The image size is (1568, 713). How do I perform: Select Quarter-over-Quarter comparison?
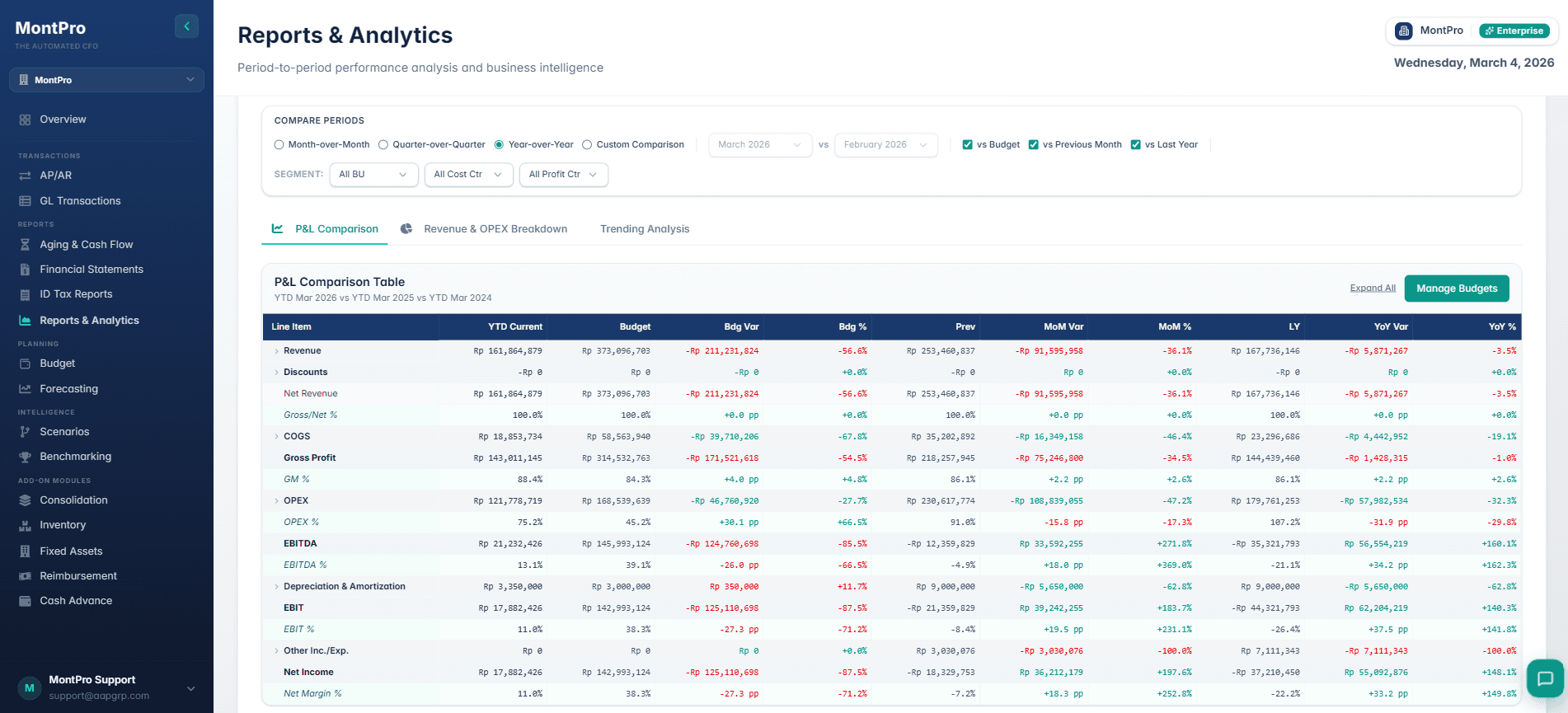(383, 145)
